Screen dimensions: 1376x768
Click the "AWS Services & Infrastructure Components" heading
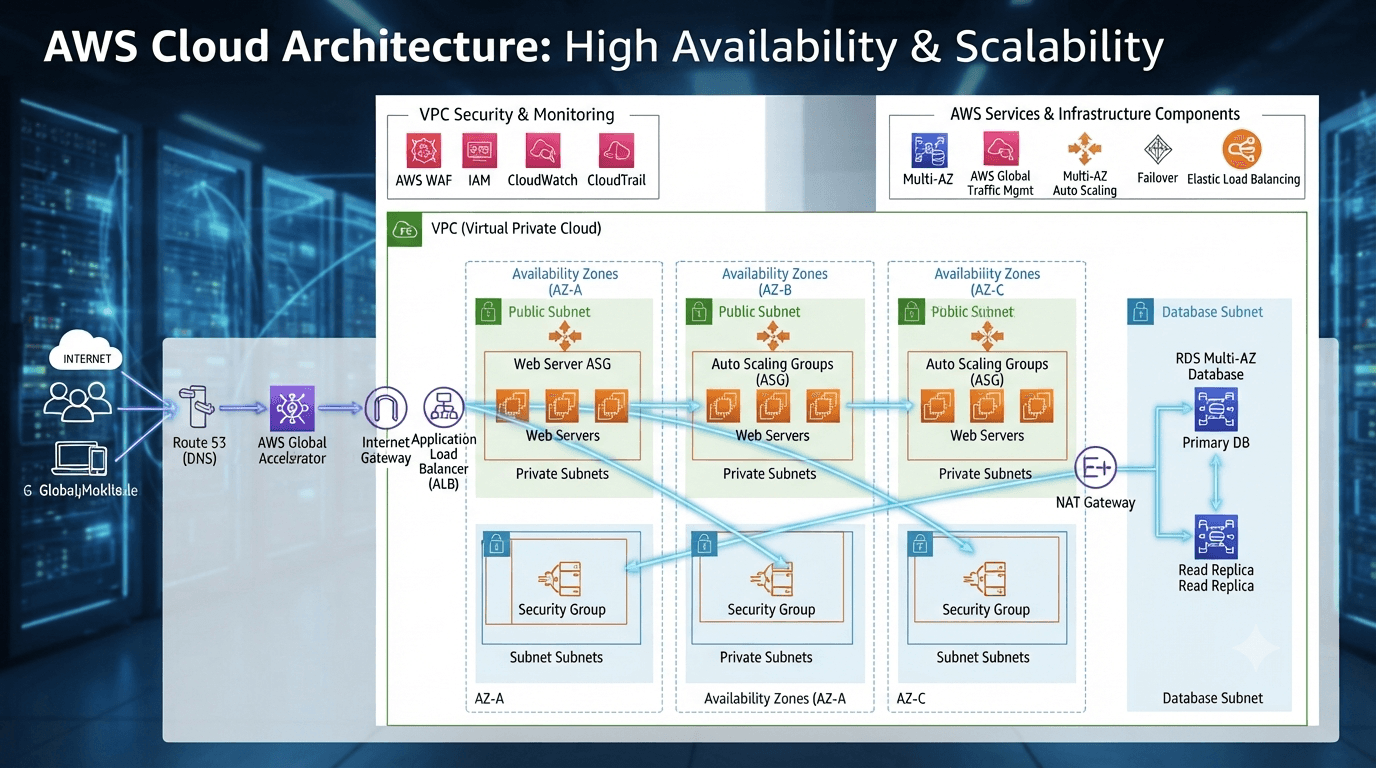[1095, 114]
